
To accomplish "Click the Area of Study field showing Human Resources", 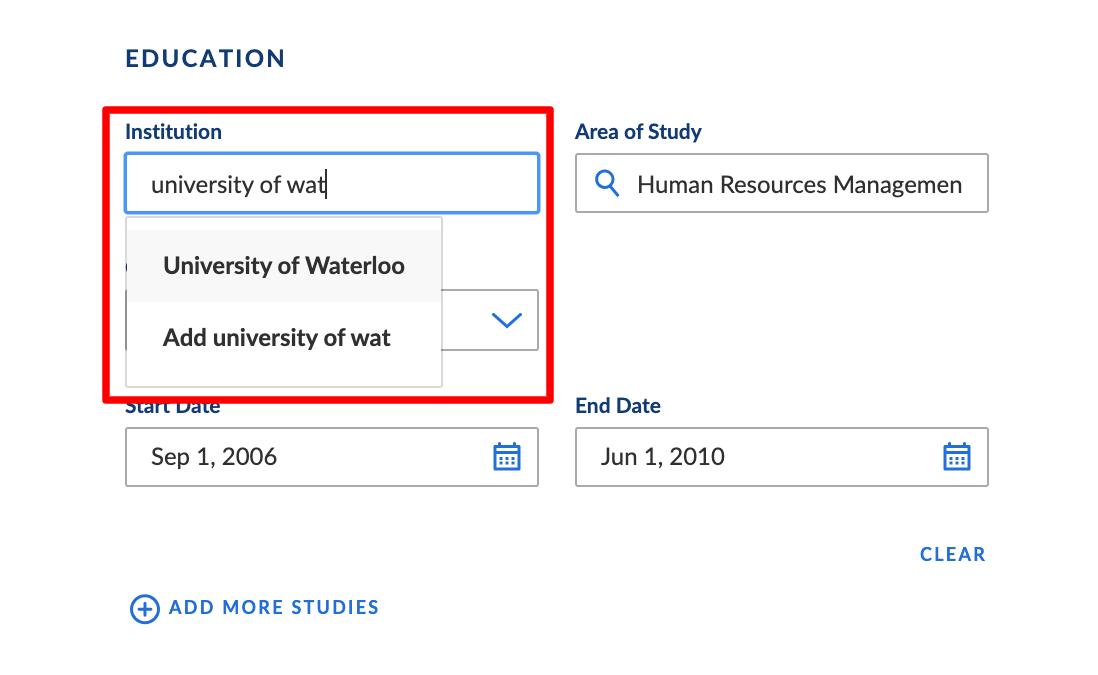I will 781,183.
